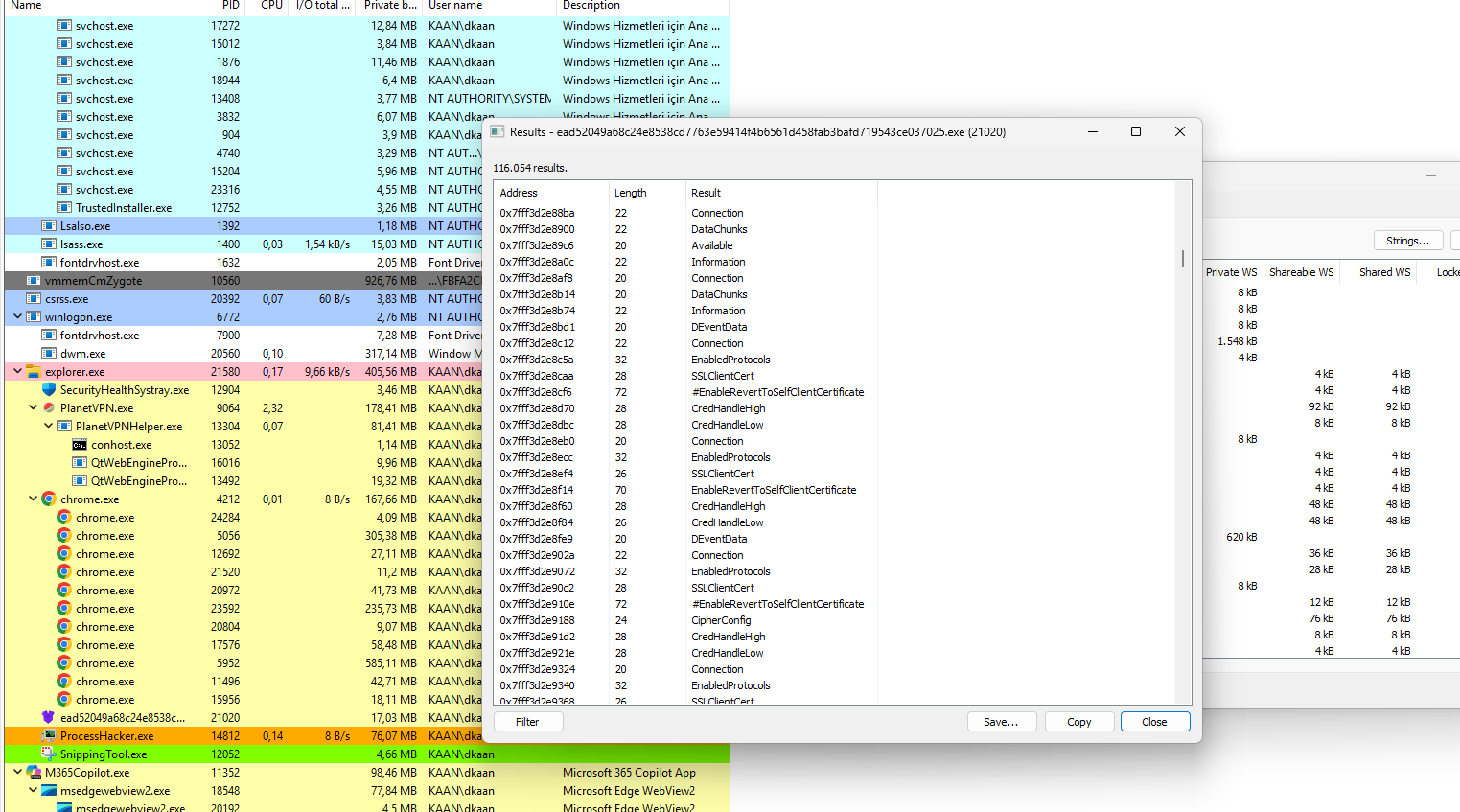Click the QtWebEngine icon for PID 16016
Screen dimensions: 1460x812
click(x=80, y=463)
